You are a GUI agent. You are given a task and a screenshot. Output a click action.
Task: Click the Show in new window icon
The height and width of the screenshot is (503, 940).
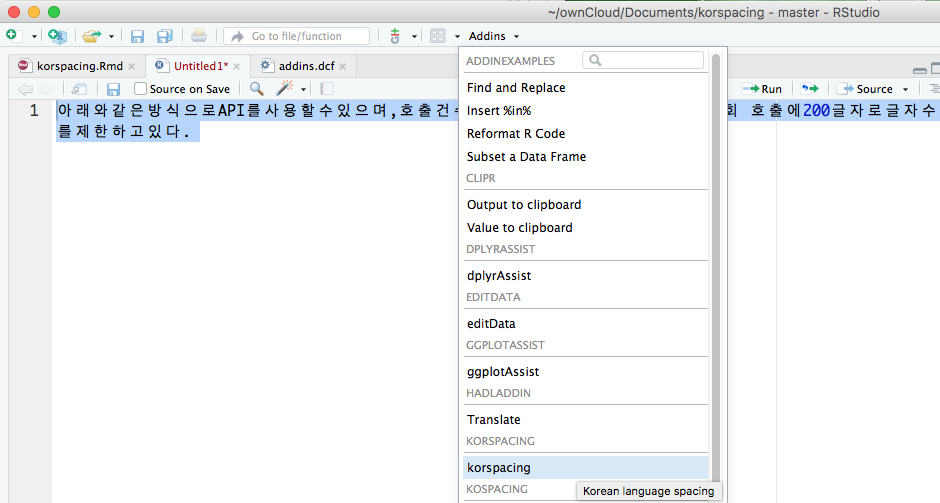pos(79,89)
